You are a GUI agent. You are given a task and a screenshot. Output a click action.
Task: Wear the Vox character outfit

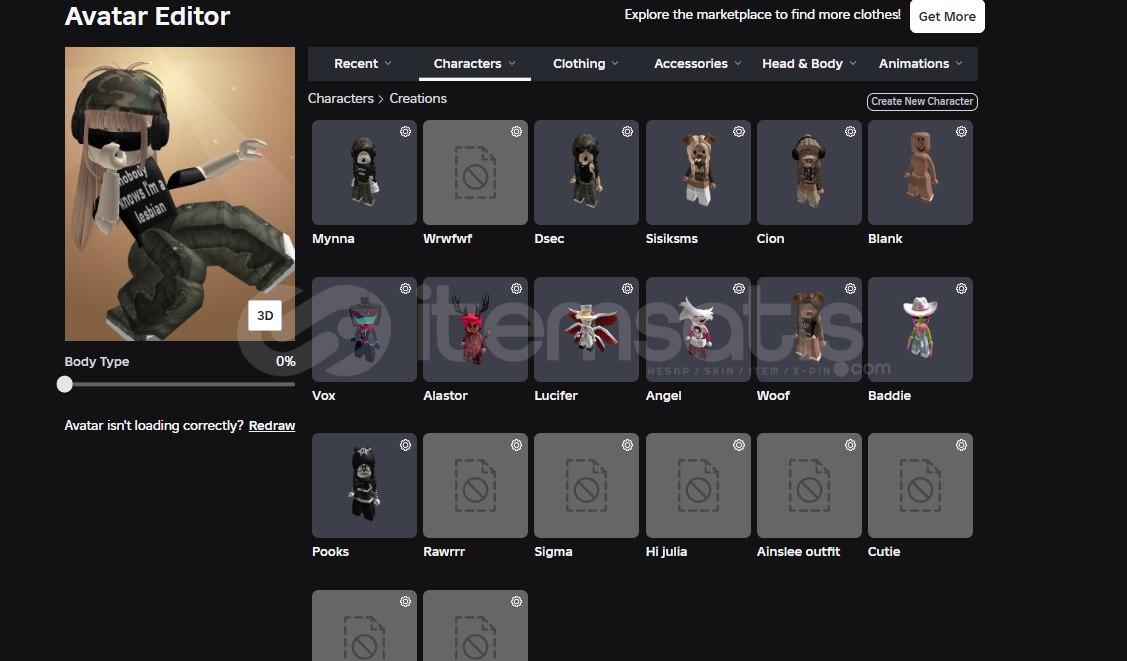364,329
